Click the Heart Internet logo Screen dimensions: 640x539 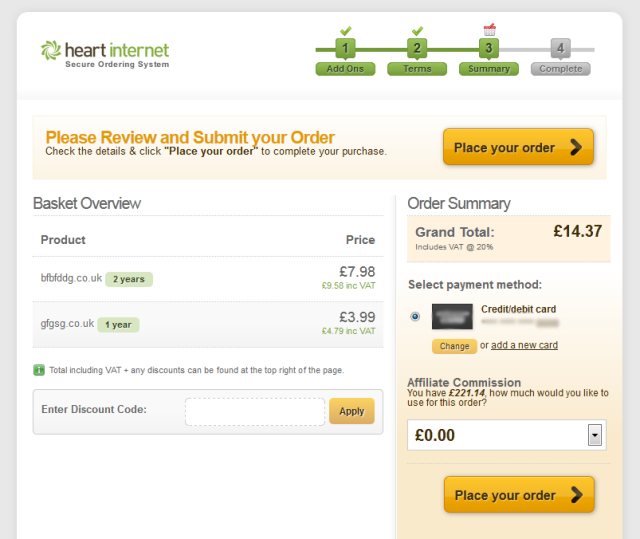point(105,54)
